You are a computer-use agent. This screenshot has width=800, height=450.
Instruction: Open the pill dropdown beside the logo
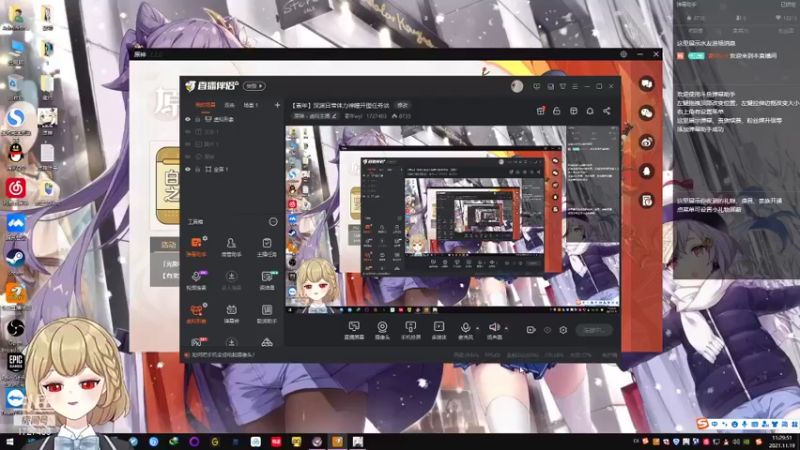tap(254, 86)
